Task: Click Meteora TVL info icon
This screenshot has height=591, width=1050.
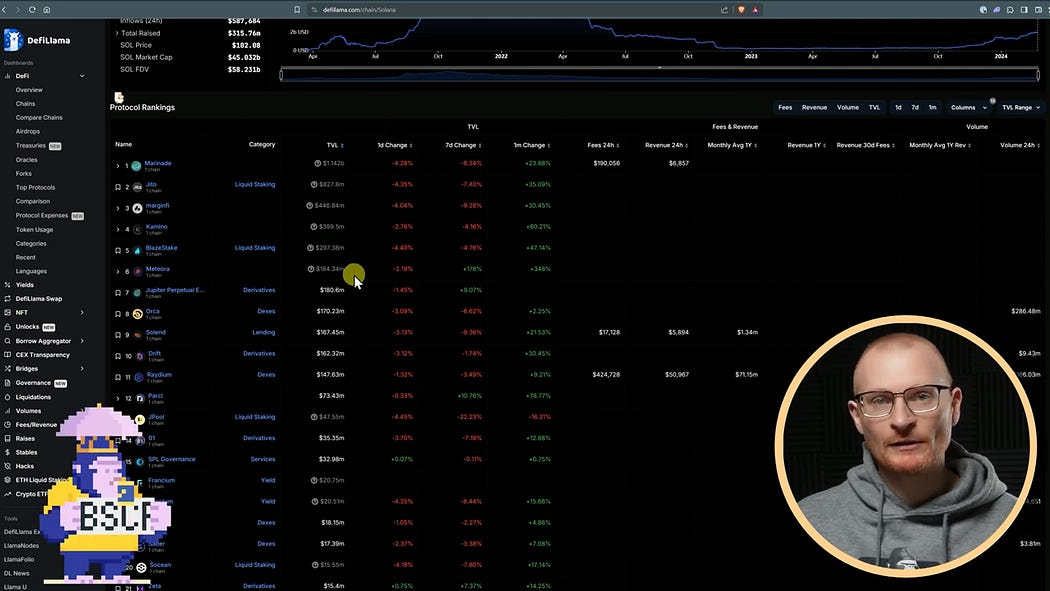Action: coord(311,269)
